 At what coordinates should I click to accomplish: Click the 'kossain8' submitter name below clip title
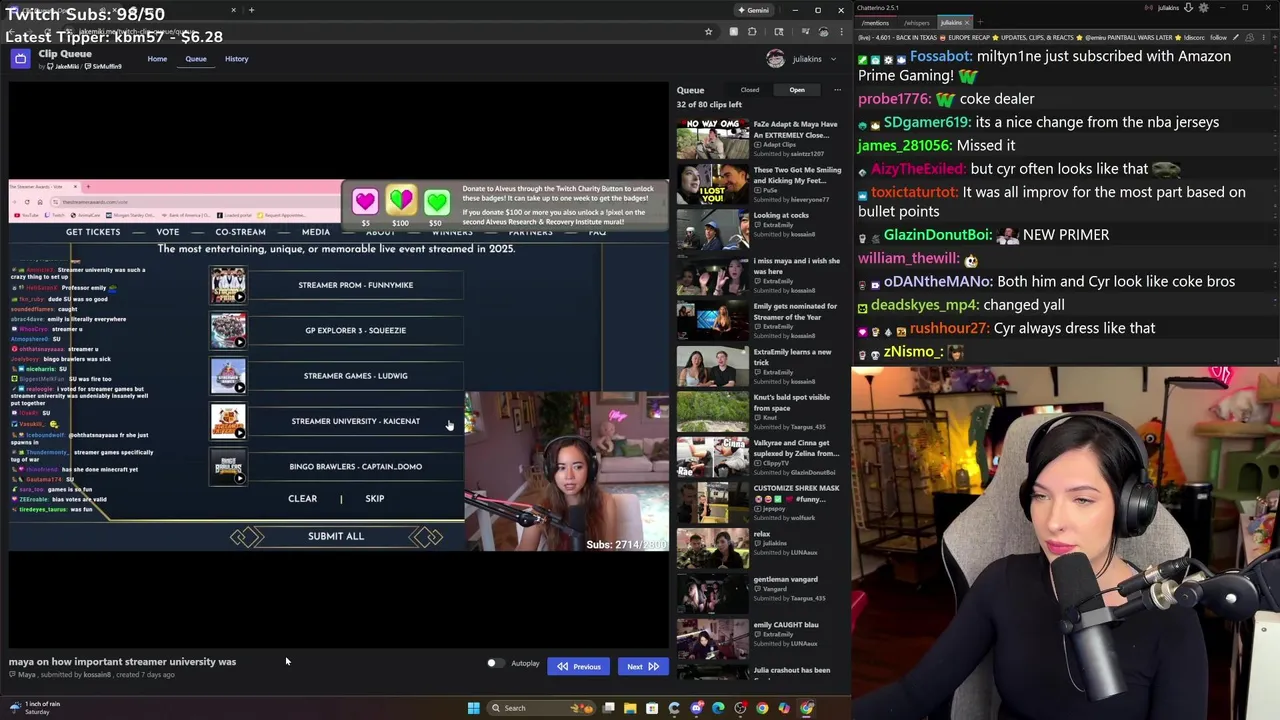(x=97, y=675)
